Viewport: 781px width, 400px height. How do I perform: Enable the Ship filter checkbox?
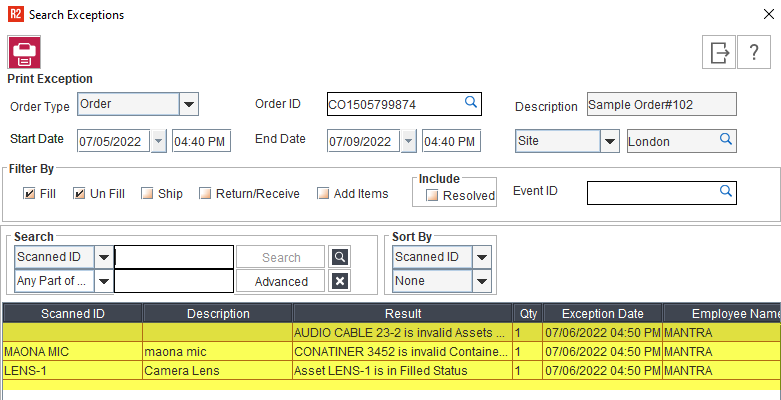click(147, 193)
